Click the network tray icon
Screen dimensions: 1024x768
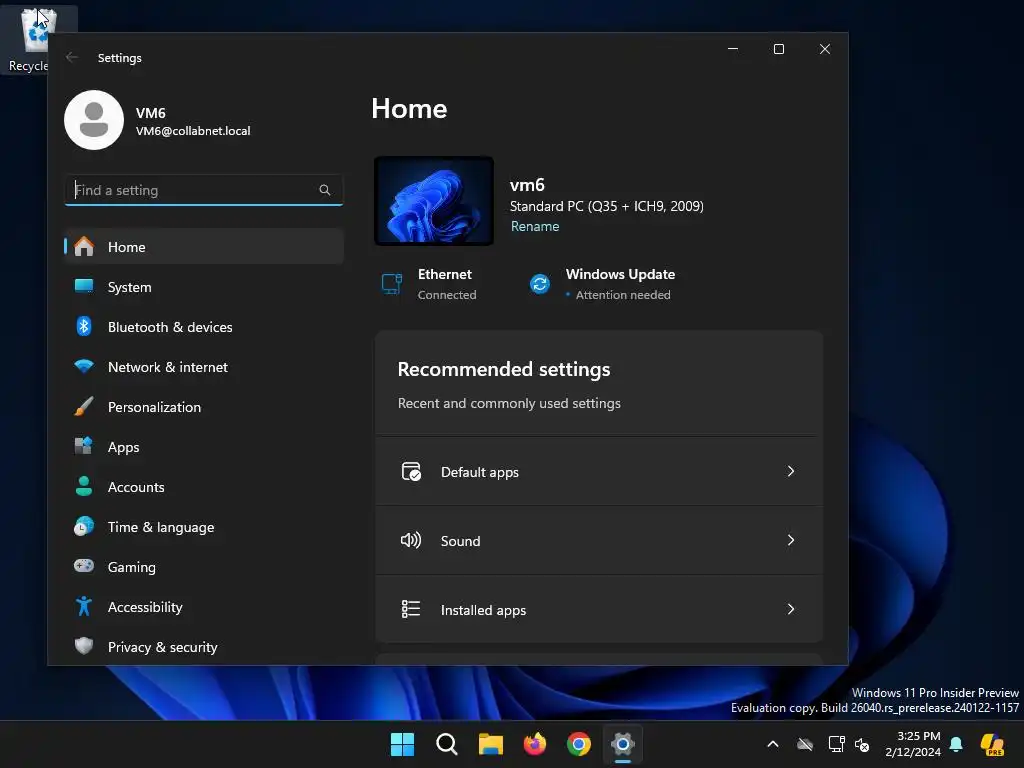pyautogui.click(x=836, y=744)
